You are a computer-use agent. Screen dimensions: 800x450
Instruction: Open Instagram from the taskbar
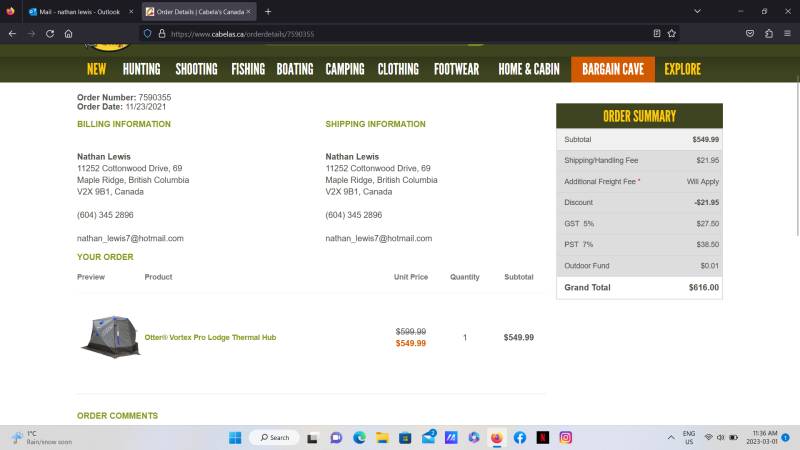566,438
